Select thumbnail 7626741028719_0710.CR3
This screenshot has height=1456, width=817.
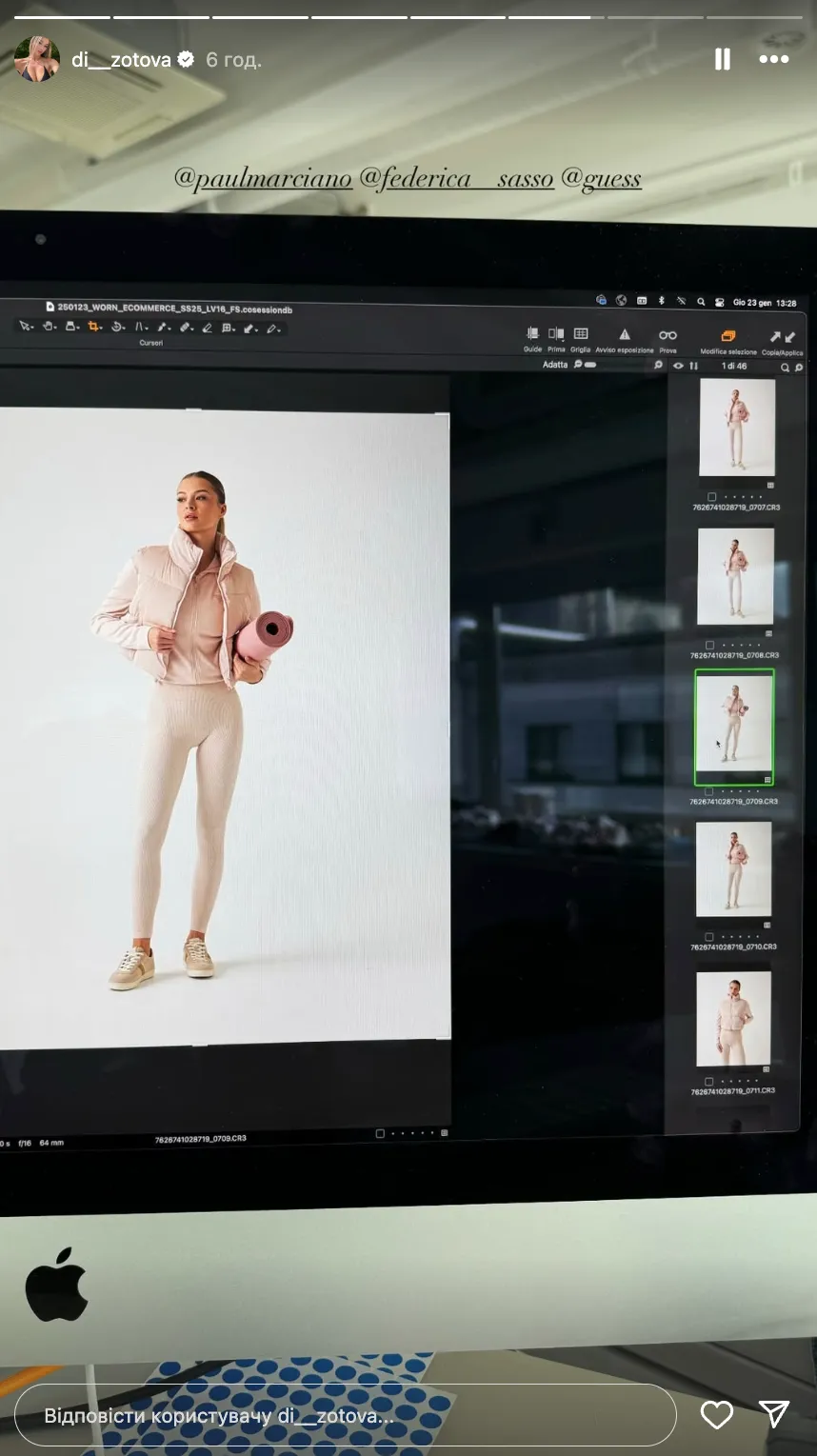point(733,869)
